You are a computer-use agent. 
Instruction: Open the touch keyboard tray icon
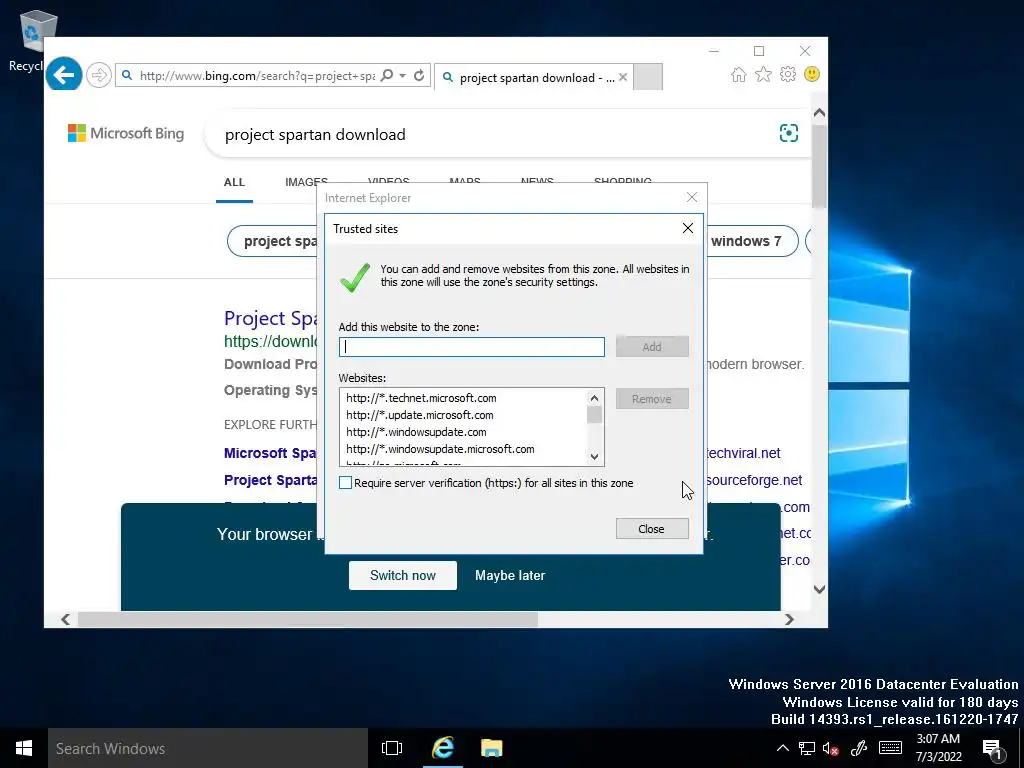pyautogui.click(x=890, y=748)
